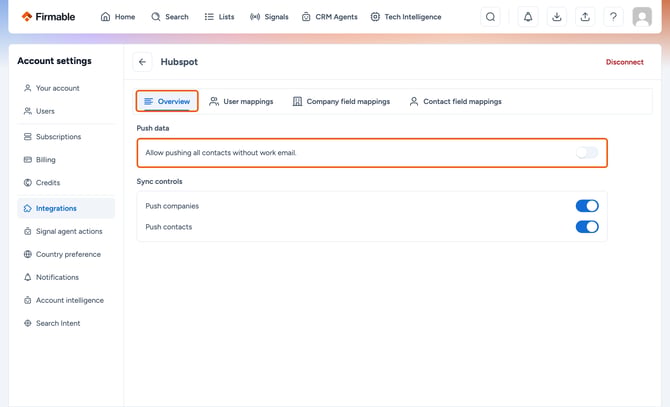The width and height of the screenshot is (670, 407).
Task: Open the Users settings page
Action: tap(66, 111)
